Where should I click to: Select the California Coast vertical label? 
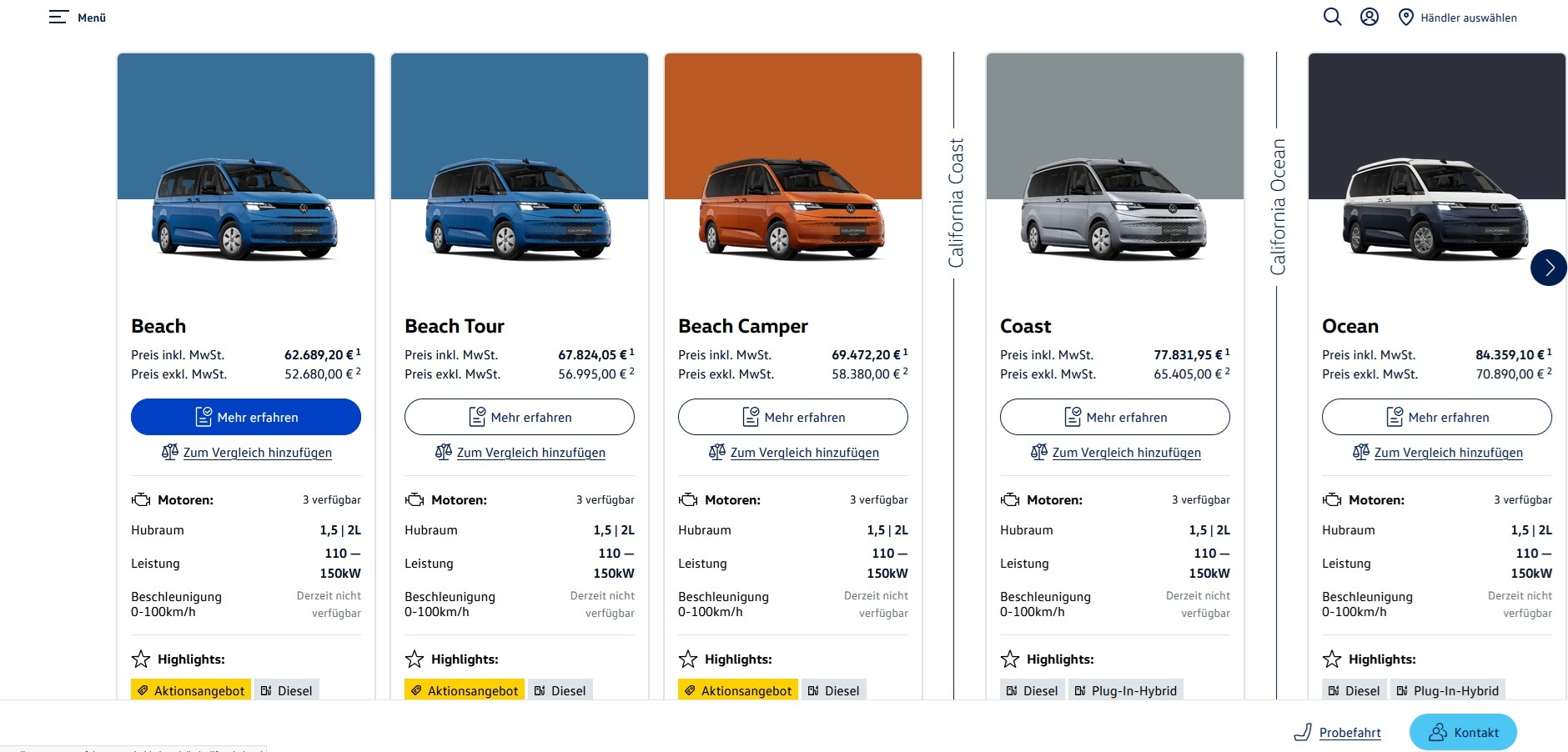coord(956,203)
